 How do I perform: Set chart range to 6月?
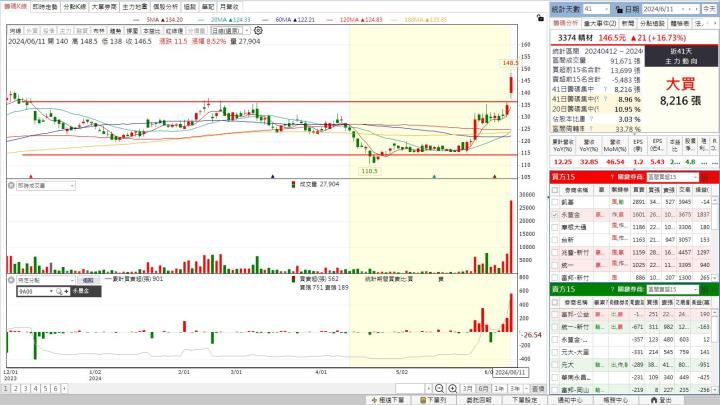483,388
